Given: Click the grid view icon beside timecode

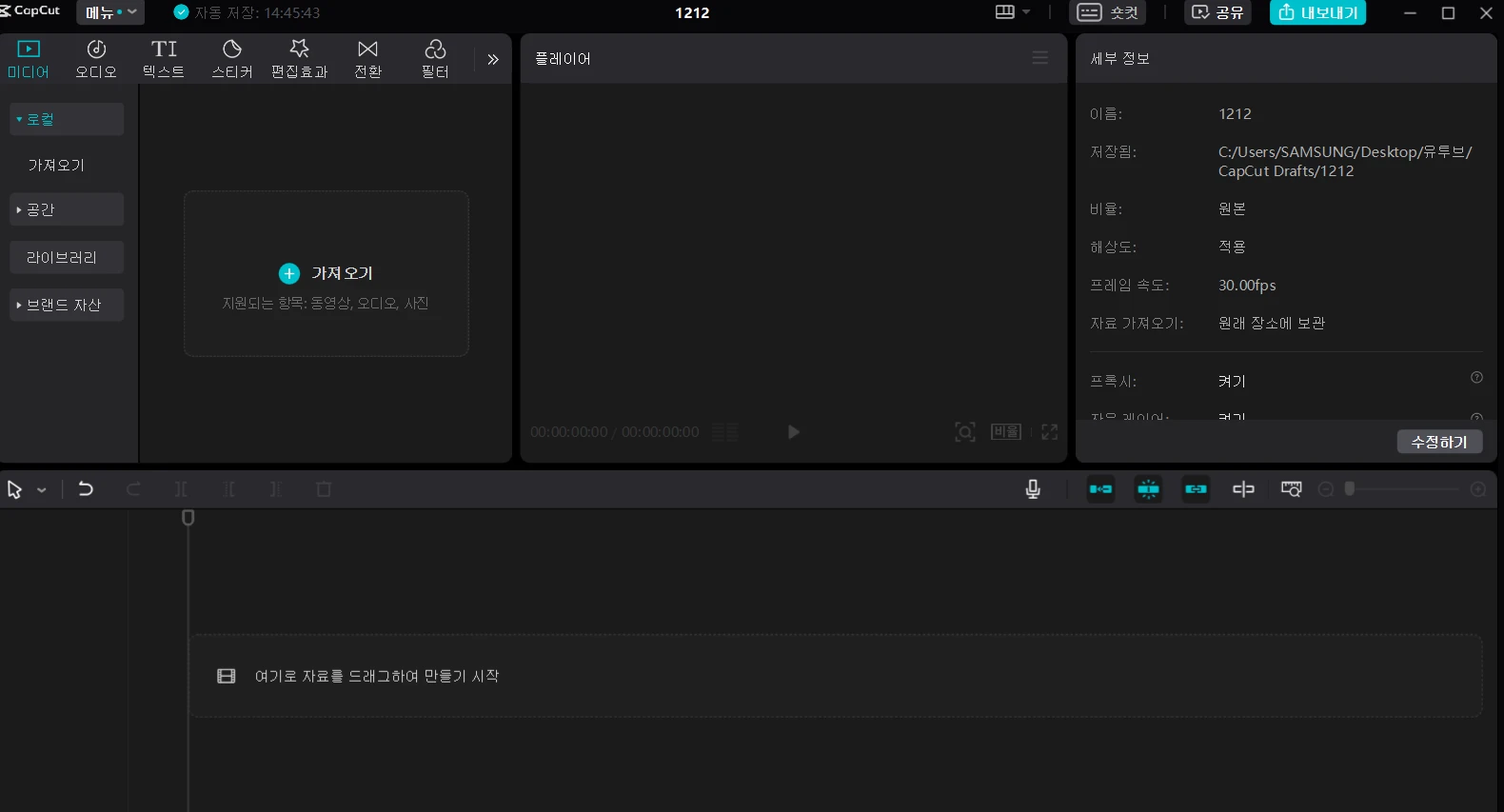Looking at the screenshot, I should point(725,432).
